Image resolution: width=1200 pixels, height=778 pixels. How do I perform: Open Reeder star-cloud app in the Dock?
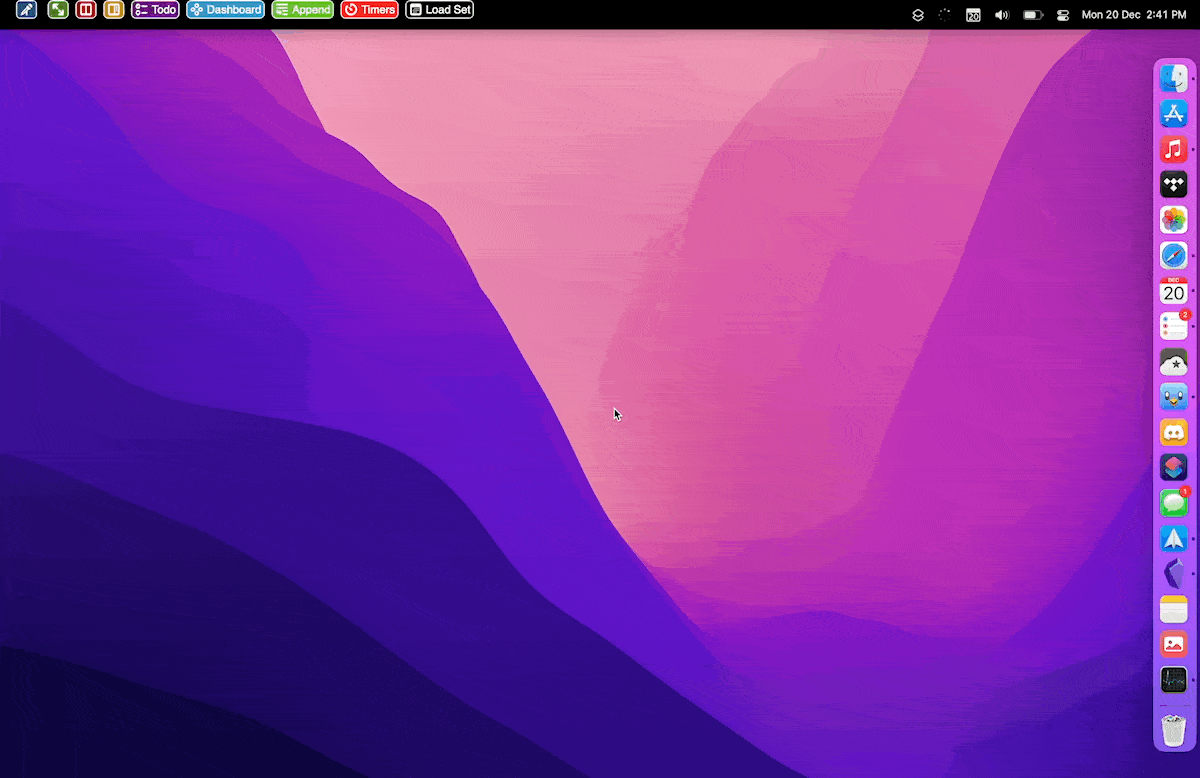(1173, 361)
